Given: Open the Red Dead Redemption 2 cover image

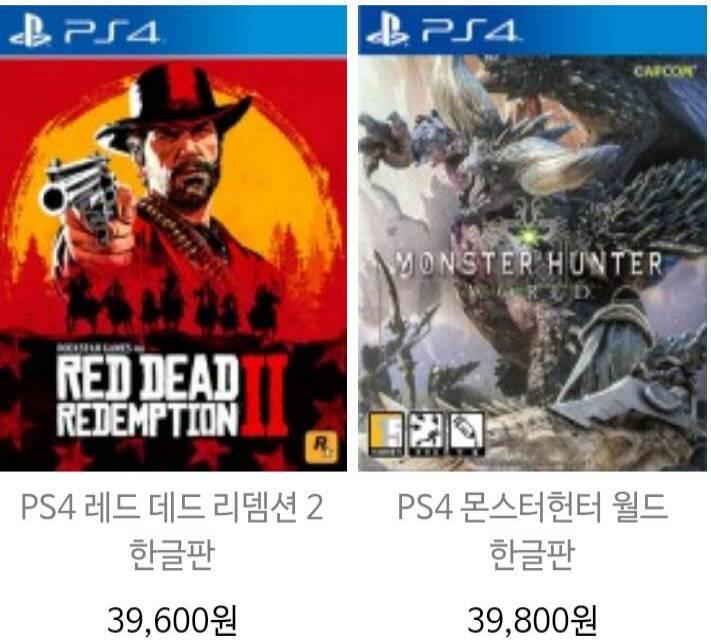Looking at the screenshot, I should click(173, 239).
